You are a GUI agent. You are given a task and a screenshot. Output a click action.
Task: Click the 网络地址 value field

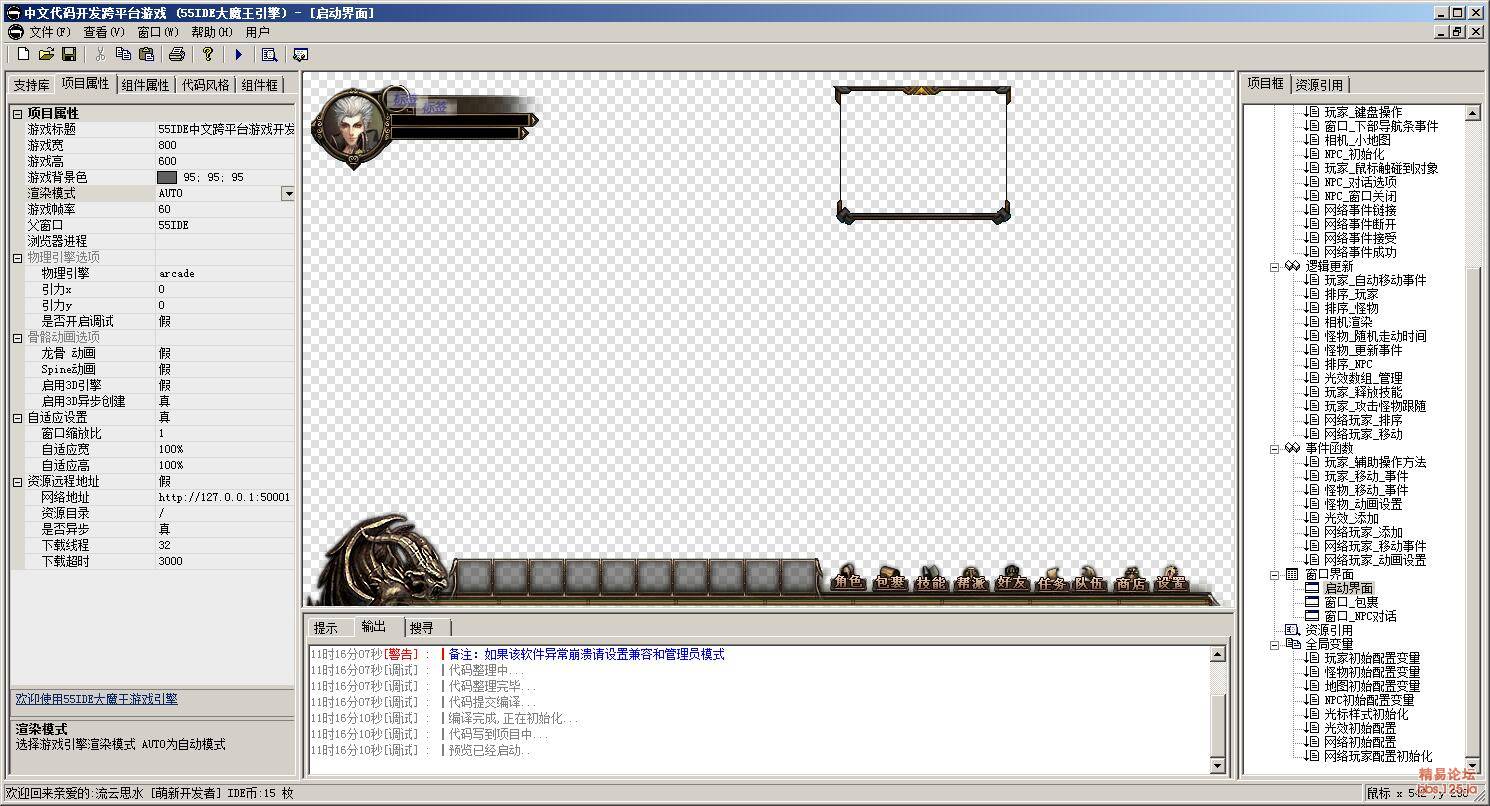click(x=225, y=497)
